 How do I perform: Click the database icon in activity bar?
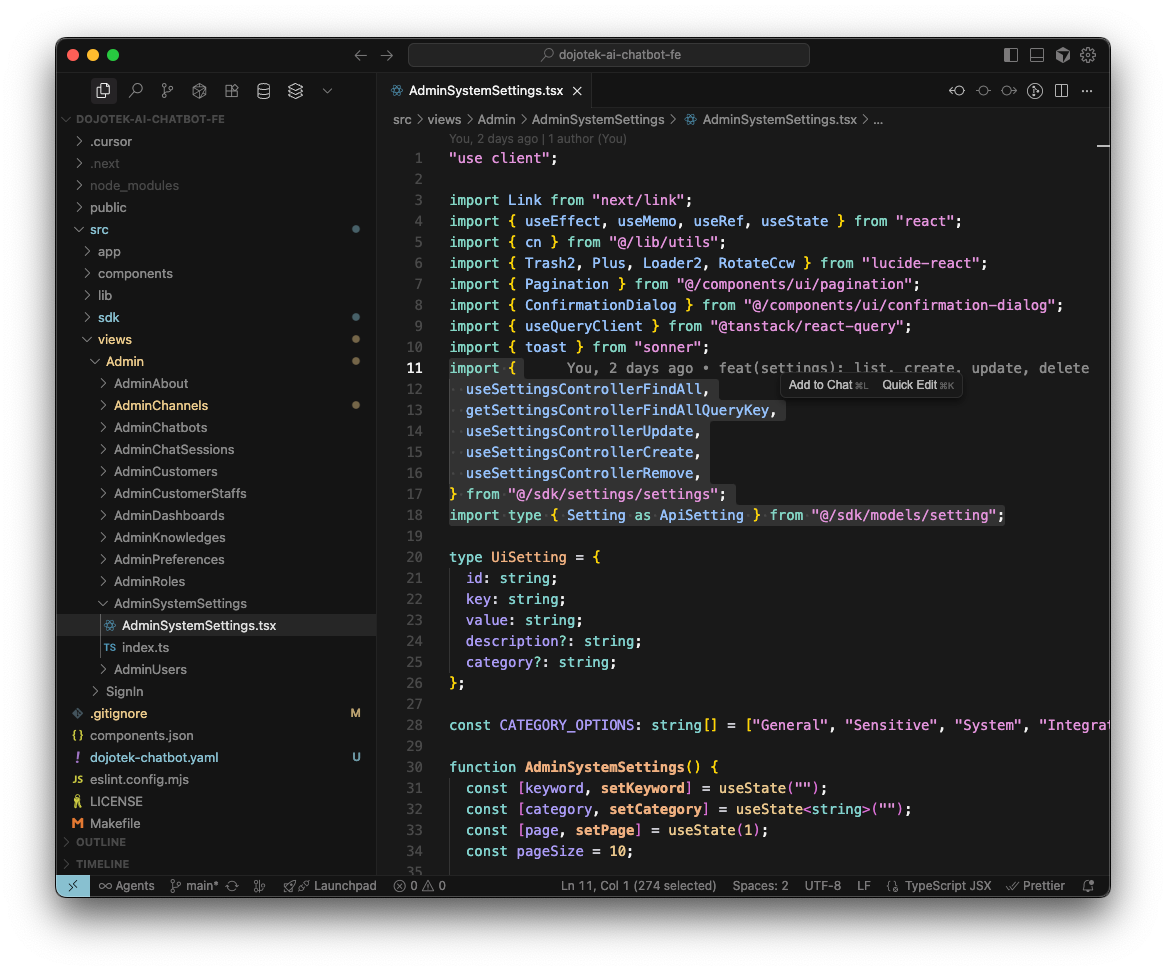pyautogui.click(x=263, y=91)
